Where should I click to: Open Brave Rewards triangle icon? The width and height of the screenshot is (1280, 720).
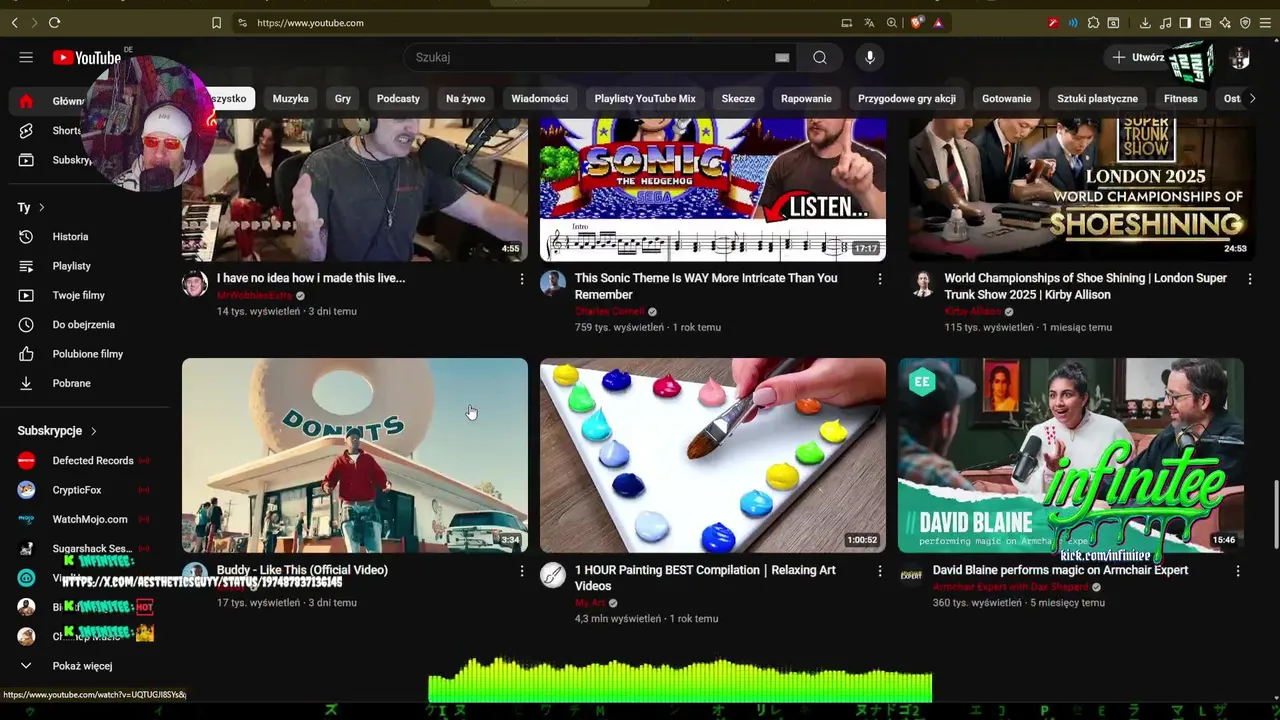pos(938,22)
